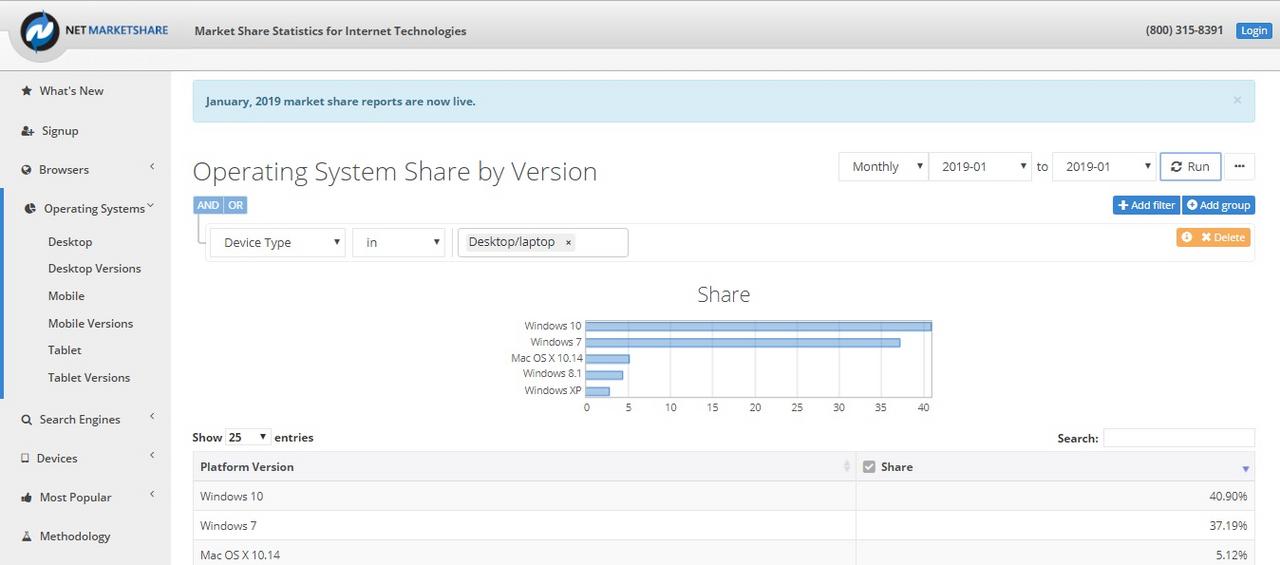Open the Show 25 entries dropdown
This screenshot has height=565, width=1280.
(x=248, y=437)
